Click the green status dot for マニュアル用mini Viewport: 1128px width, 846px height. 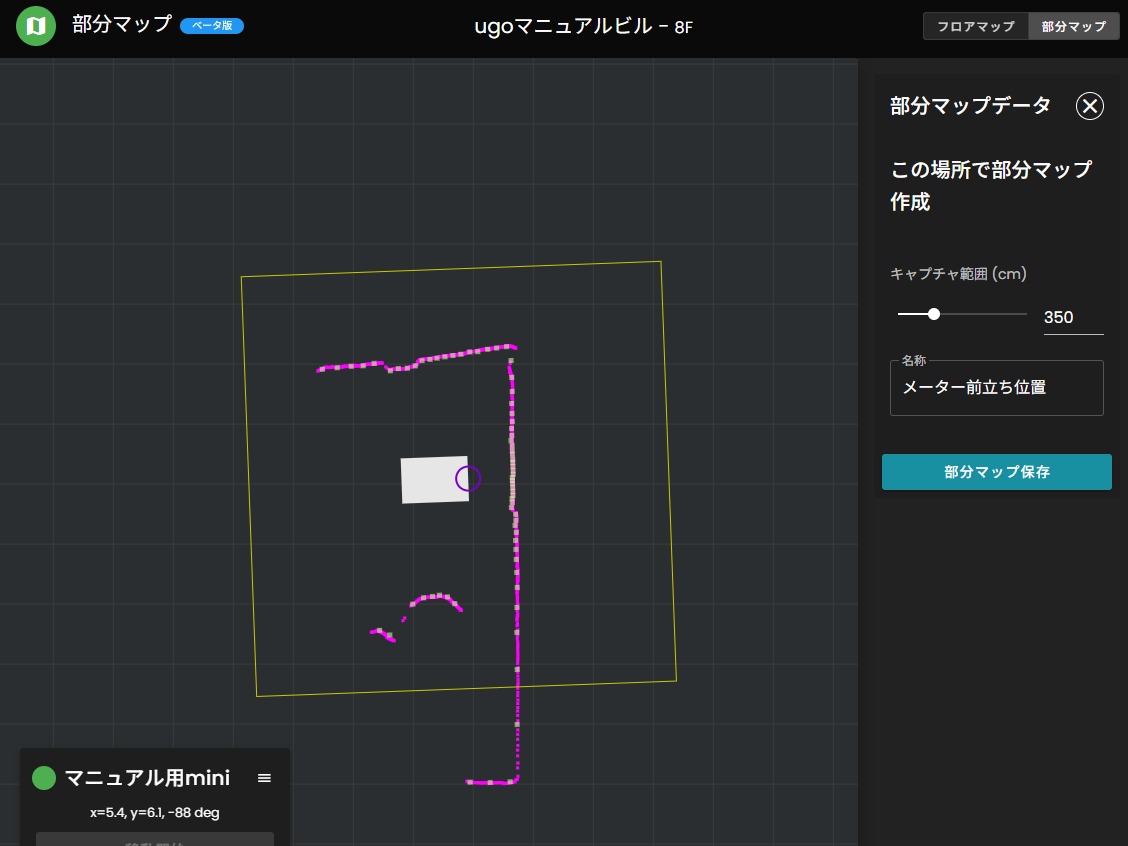point(44,778)
